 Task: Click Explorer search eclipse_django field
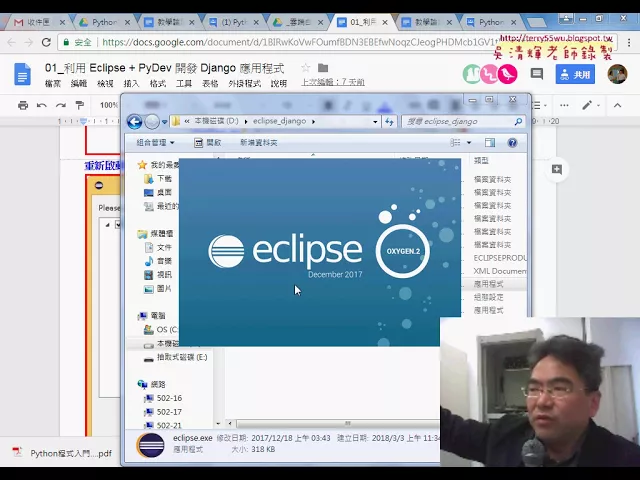coord(463,121)
